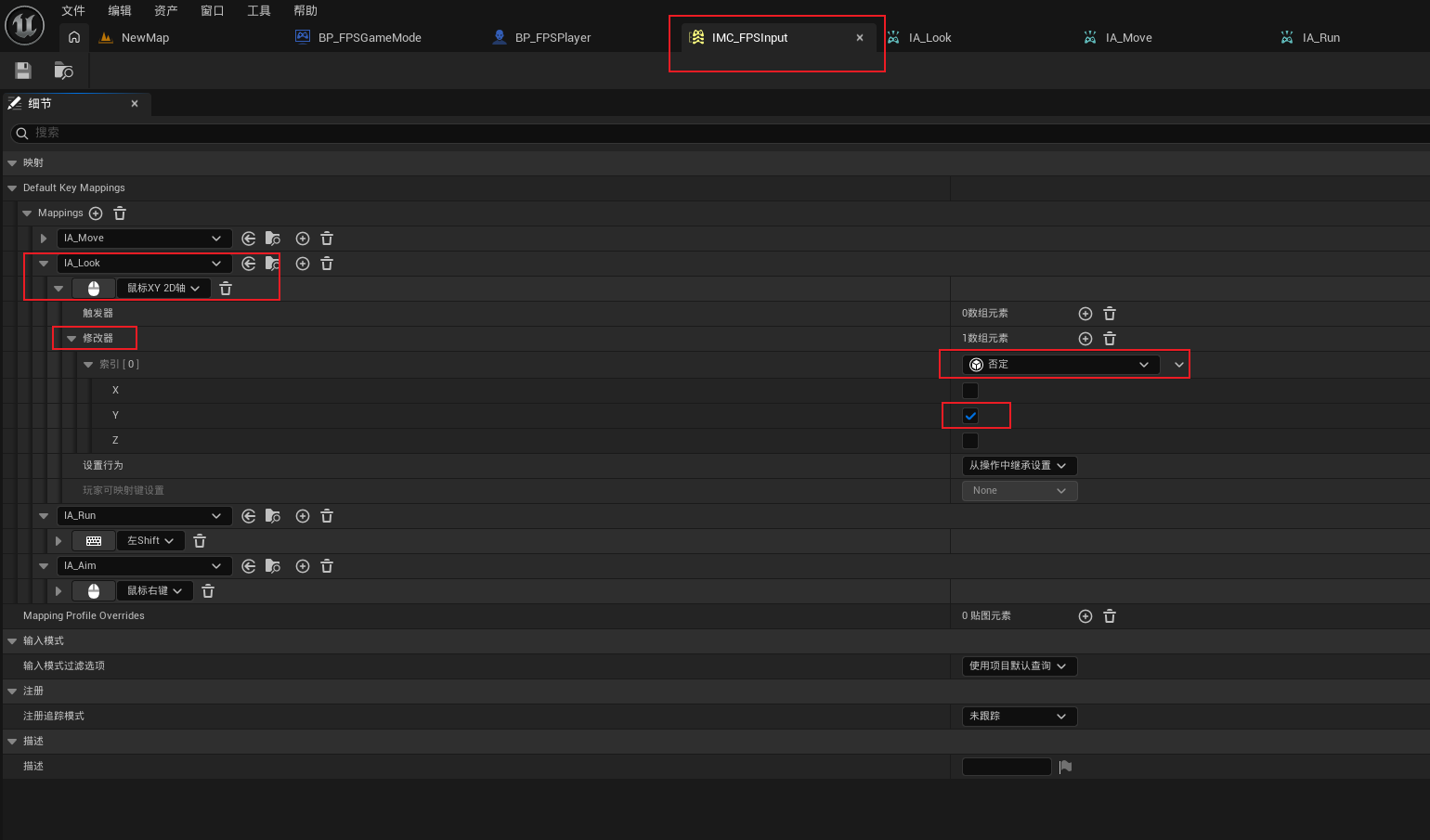Expand the 鼠标右键 key binding row
The width and height of the screenshot is (1430, 840).
58,591
